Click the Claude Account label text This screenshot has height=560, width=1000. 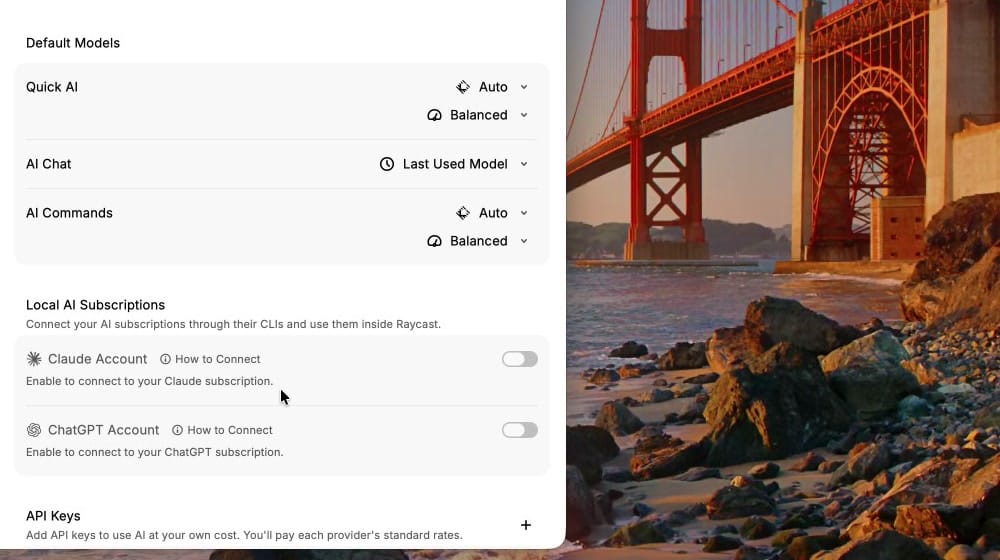pos(98,359)
